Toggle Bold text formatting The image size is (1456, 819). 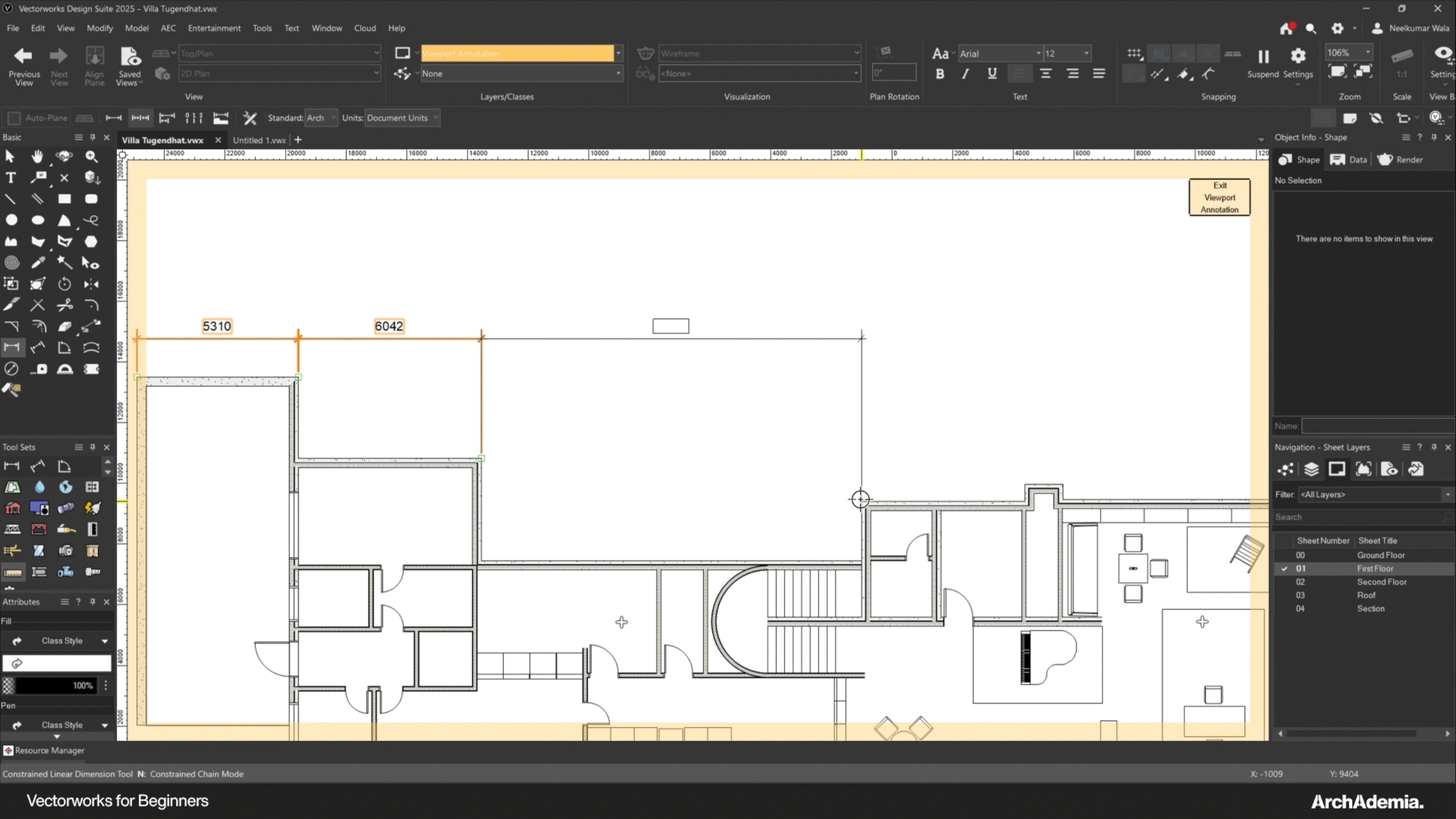coord(940,74)
